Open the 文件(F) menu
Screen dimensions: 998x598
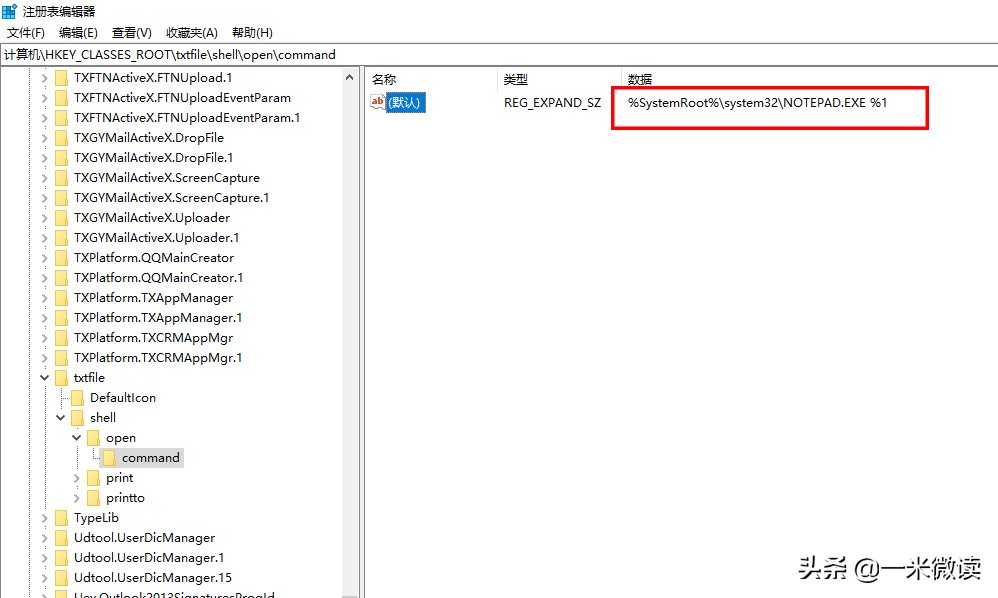point(25,32)
